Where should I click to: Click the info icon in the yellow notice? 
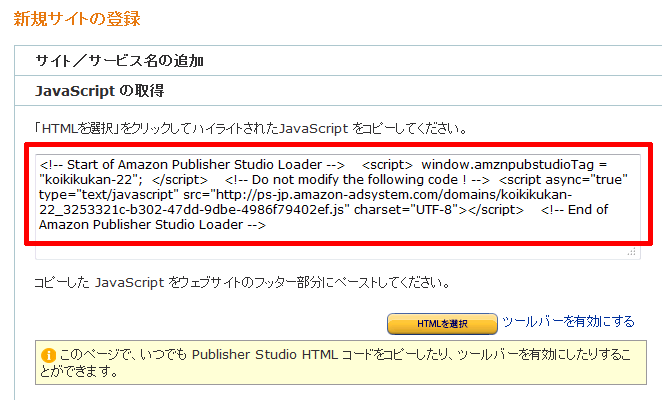coord(49,355)
